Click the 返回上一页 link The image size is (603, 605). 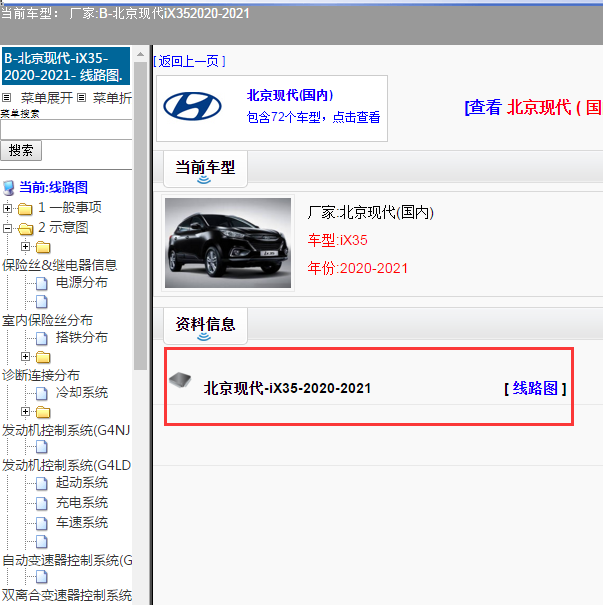click(189, 61)
